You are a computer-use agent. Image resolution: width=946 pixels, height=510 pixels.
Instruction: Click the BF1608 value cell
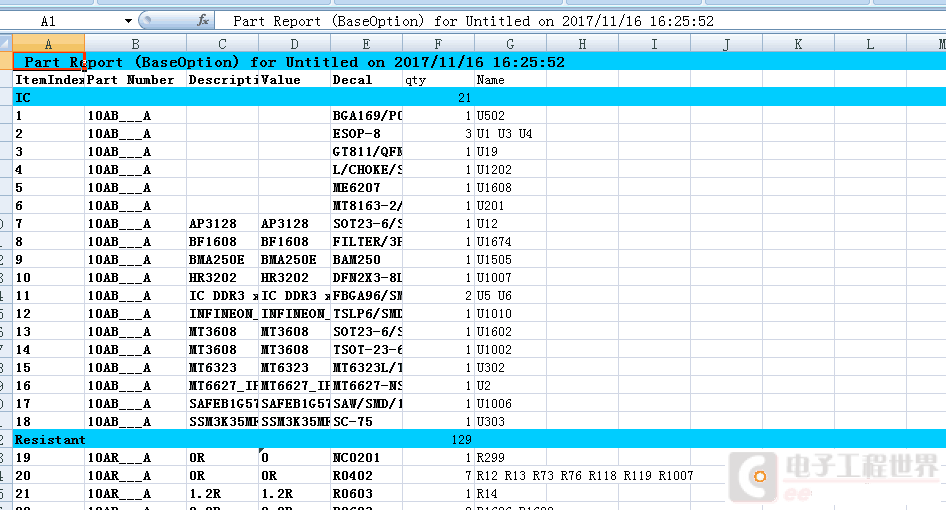tap(294, 241)
